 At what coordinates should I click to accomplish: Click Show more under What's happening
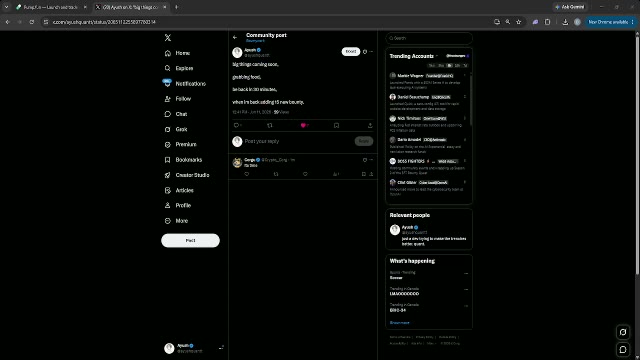point(400,322)
